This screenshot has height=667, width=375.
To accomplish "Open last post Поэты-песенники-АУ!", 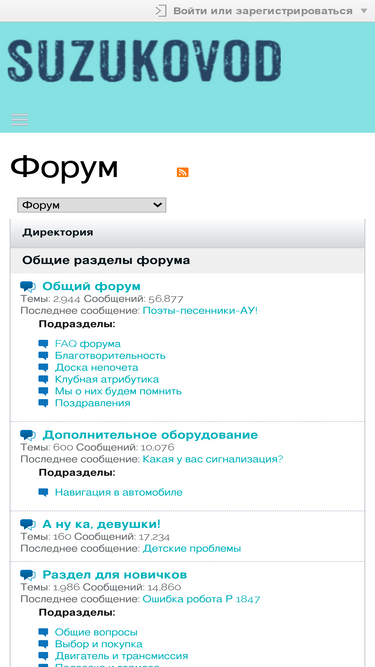I will point(200,311).
